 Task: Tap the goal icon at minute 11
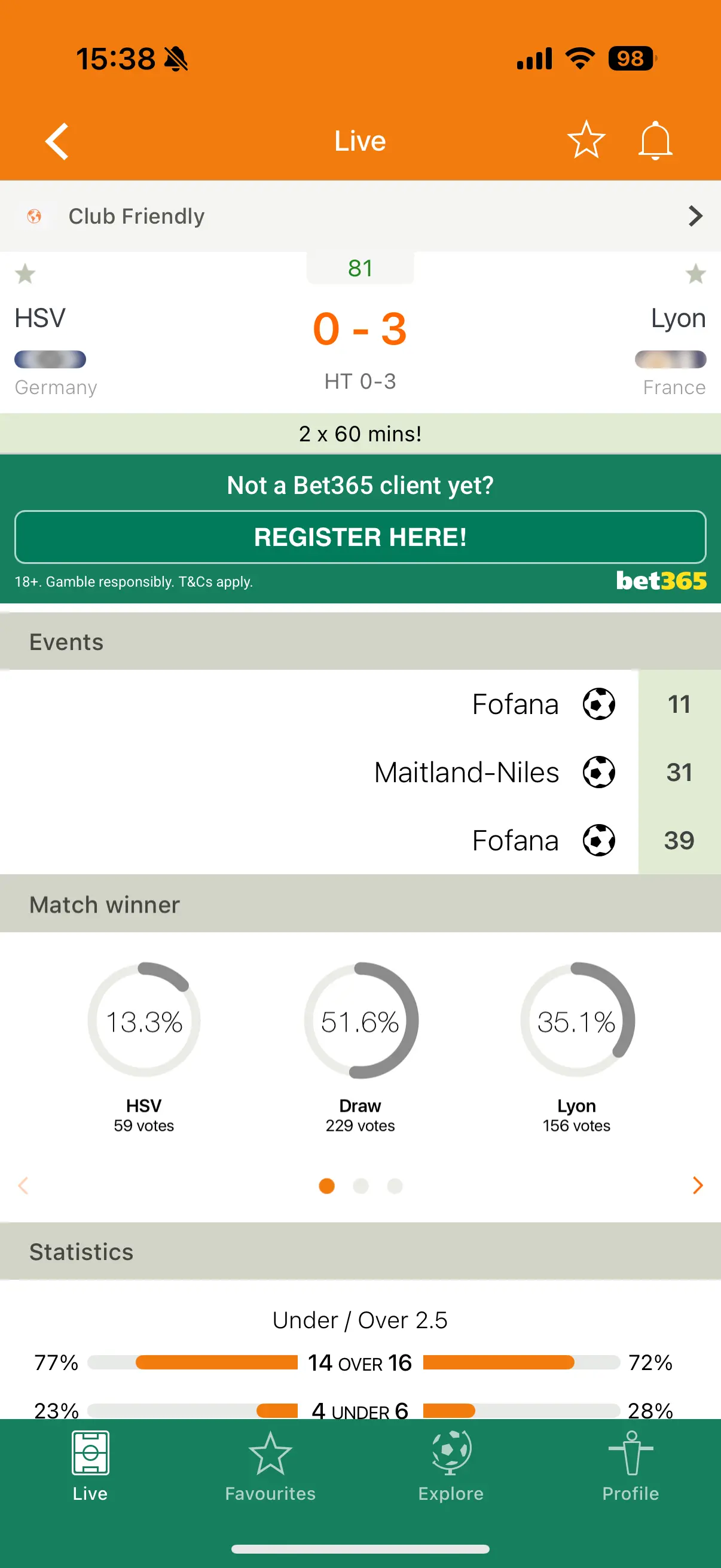[x=598, y=704]
